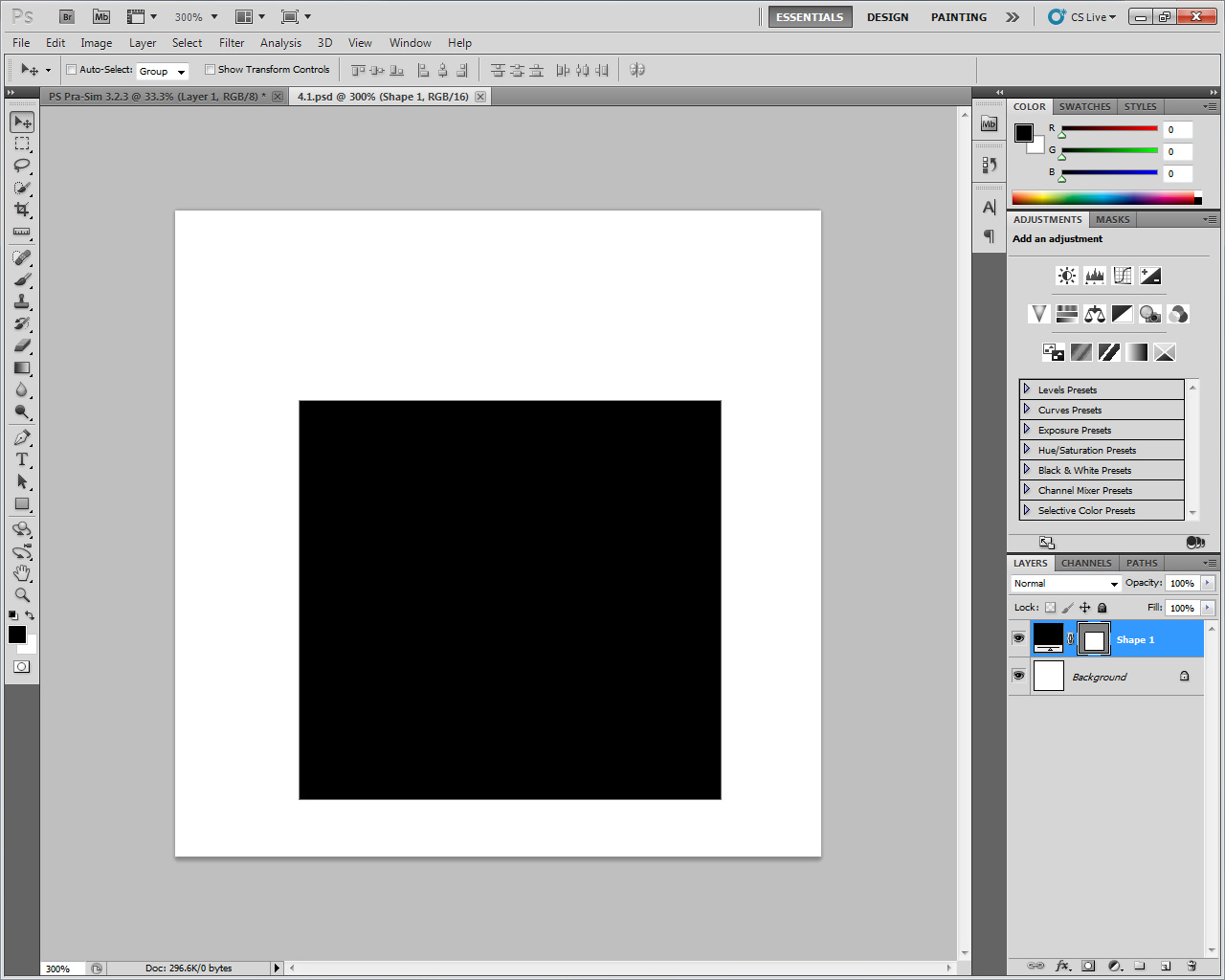
Task: Select the Horizontal Type tool
Action: click(x=22, y=459)
